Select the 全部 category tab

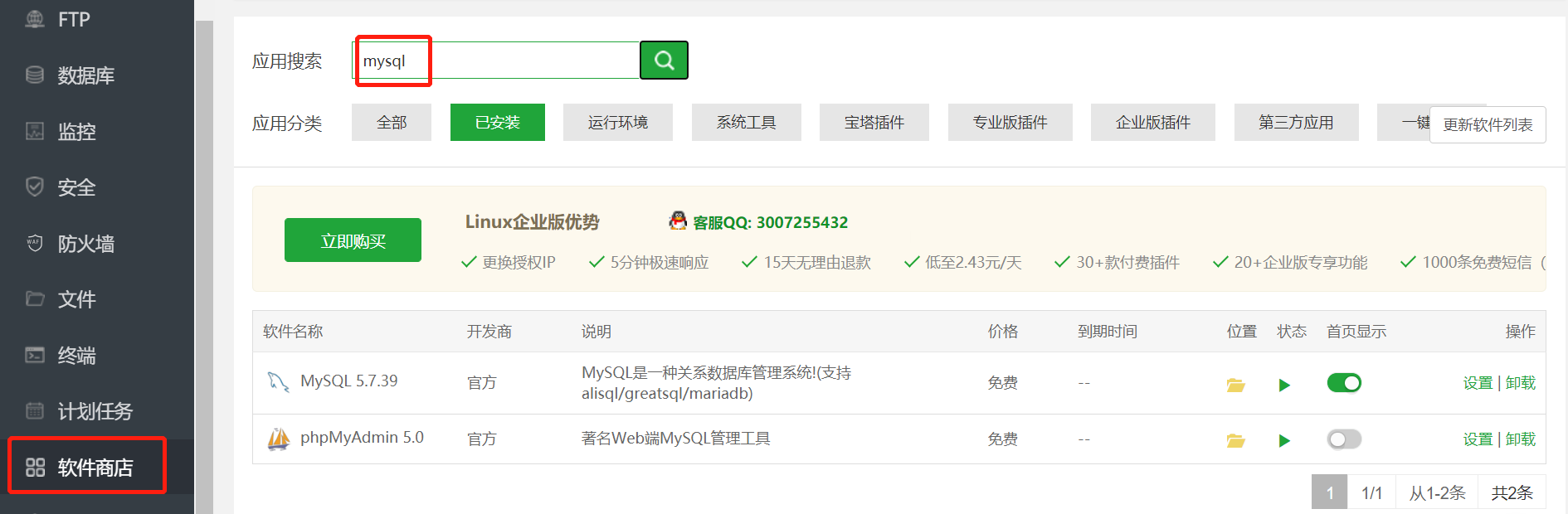pyautogui.click(x=392, y=123)
